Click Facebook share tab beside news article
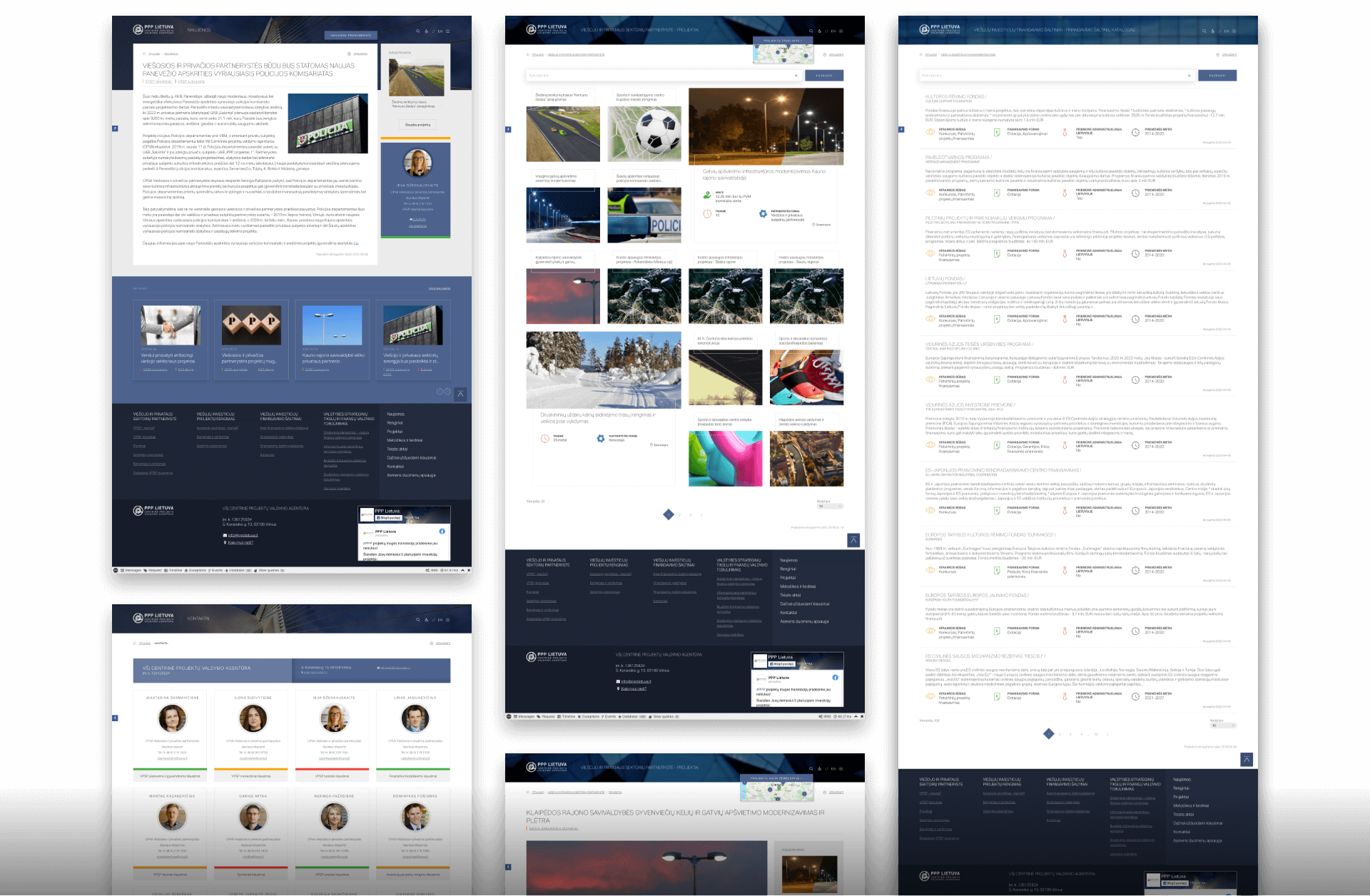Image resolution: width=1370 pixels, height=896 pixels. coord(115,128)
